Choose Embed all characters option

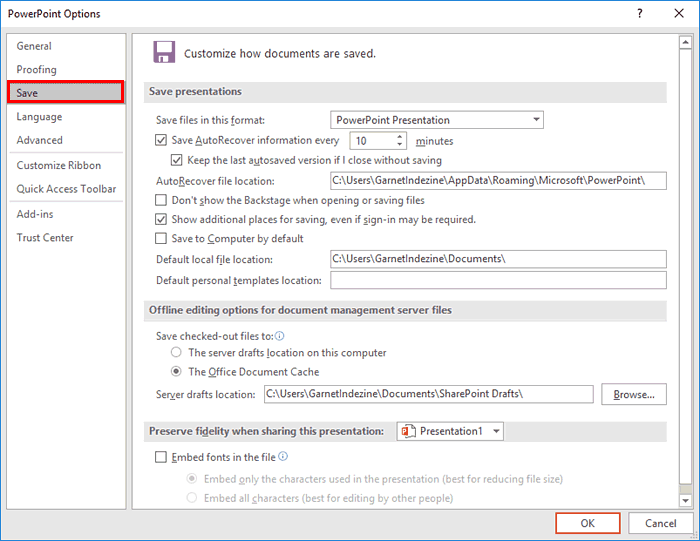click(x=192, y=498)
